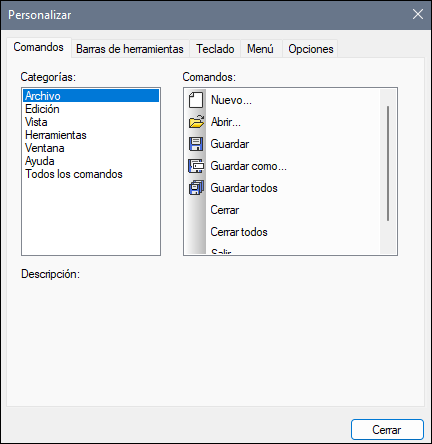Viewport: 432px width, 444px height.
Task: Select the Guardar como... command label
Action: coord(248,166)
